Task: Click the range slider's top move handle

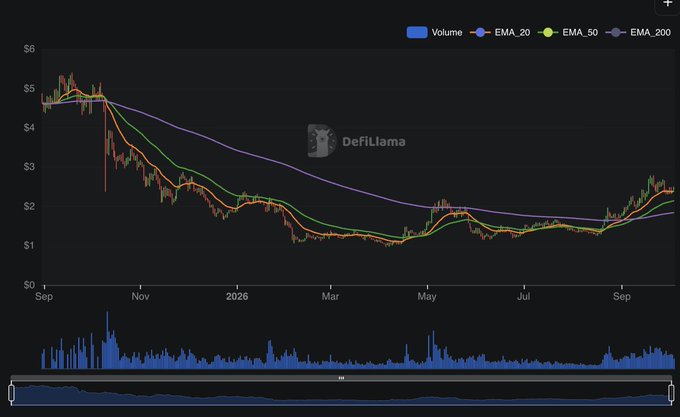Action: click(x=341, y=378)
